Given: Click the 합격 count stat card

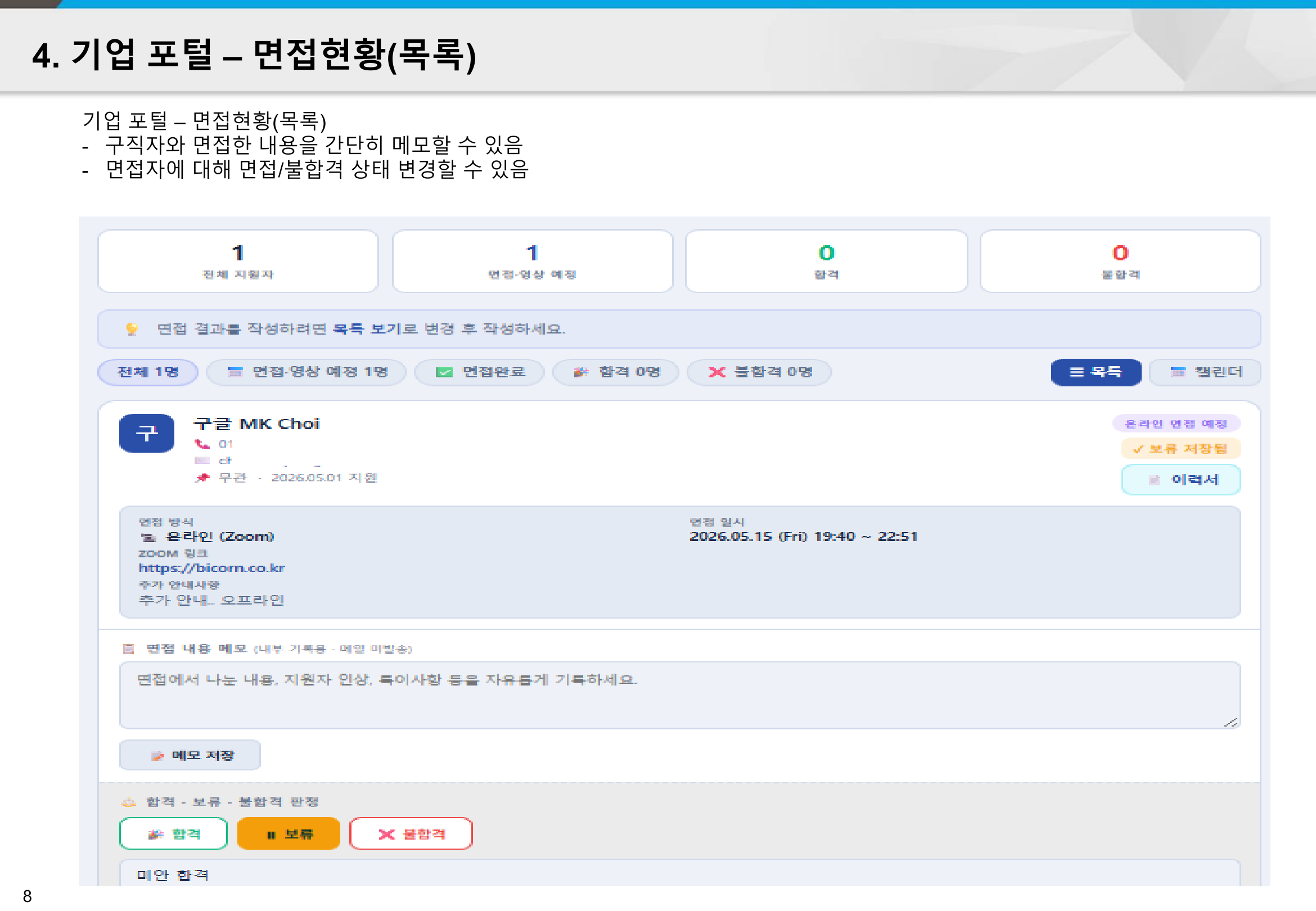Looking at the screenshot, I should 826,261.
